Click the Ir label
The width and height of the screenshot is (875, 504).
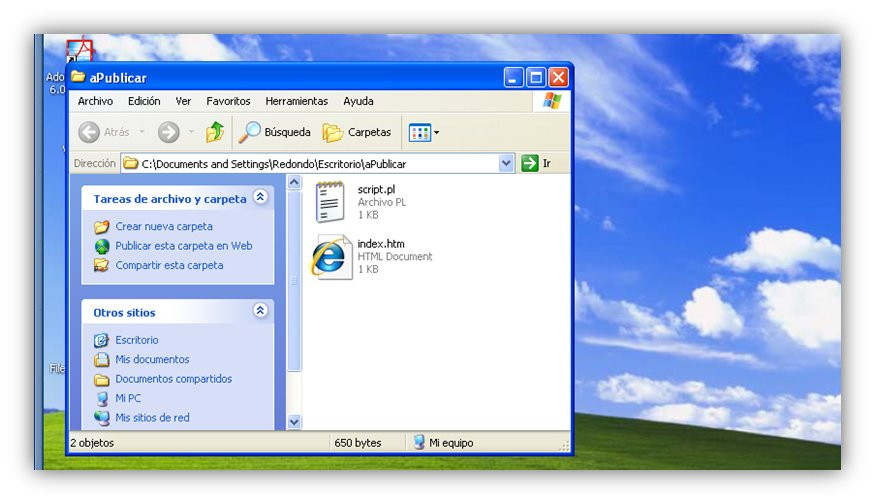[x=547, y=164]
